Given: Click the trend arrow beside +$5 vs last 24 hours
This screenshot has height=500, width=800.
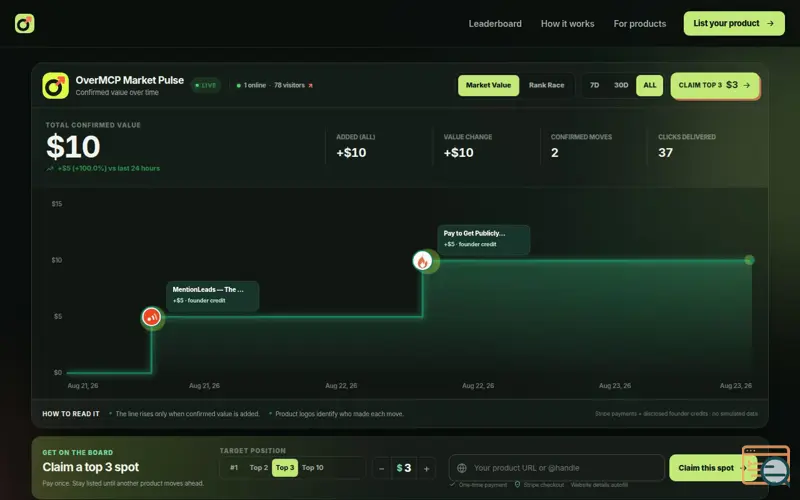Looking at the screenshot, I should [49, 168].
